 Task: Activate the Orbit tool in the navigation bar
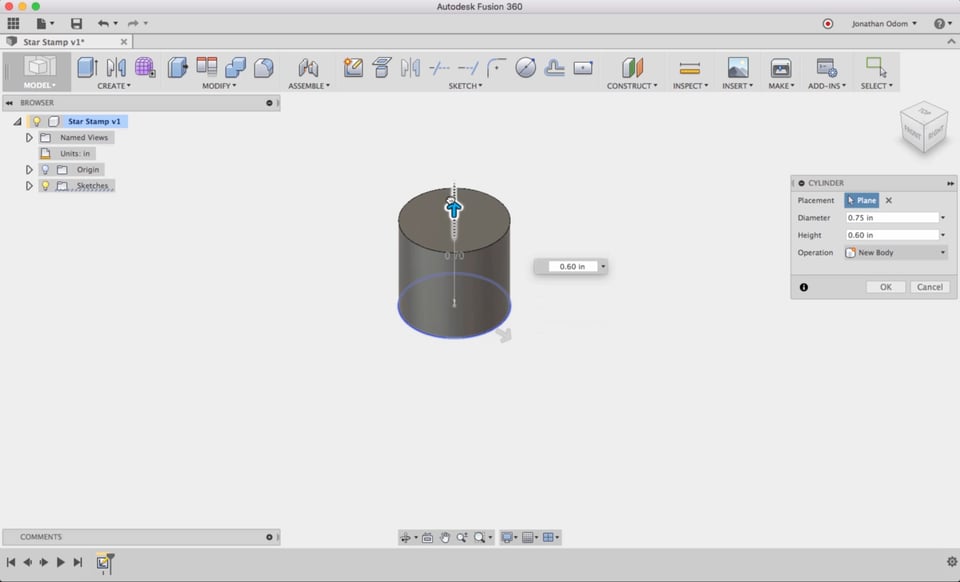(406, 537)
